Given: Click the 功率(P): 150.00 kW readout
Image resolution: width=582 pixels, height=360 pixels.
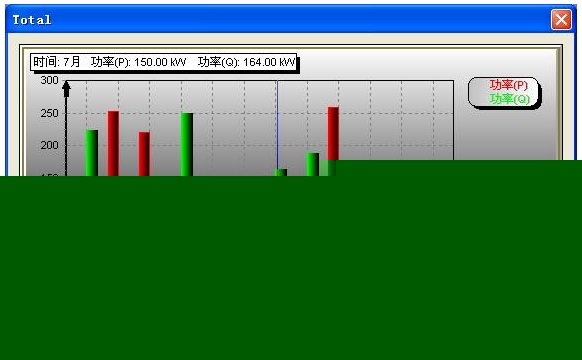Looking at the screenshot, I should click(138, 62).
